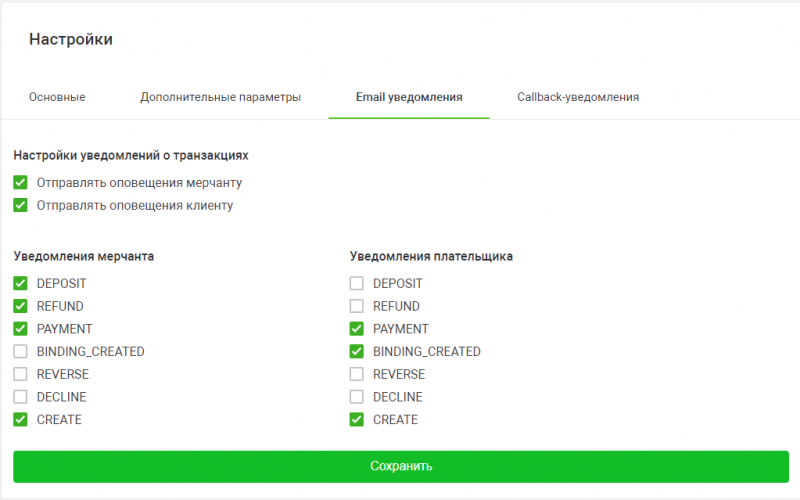Open the Основные tab
The height and width of the screenshot is (500, 800).
pyautogui.click(x=57, y=97)
